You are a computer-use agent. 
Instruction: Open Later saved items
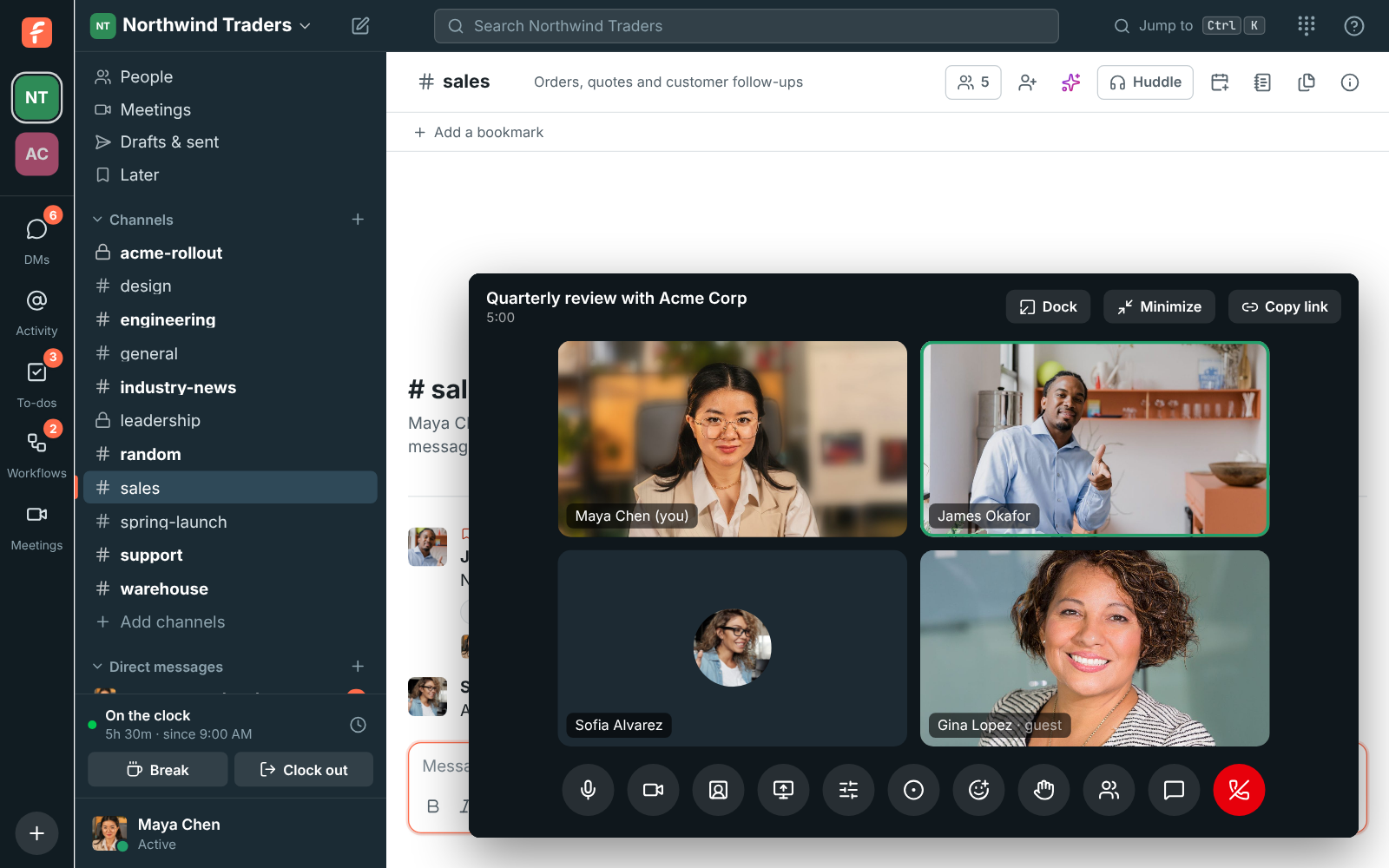point(230,174)
